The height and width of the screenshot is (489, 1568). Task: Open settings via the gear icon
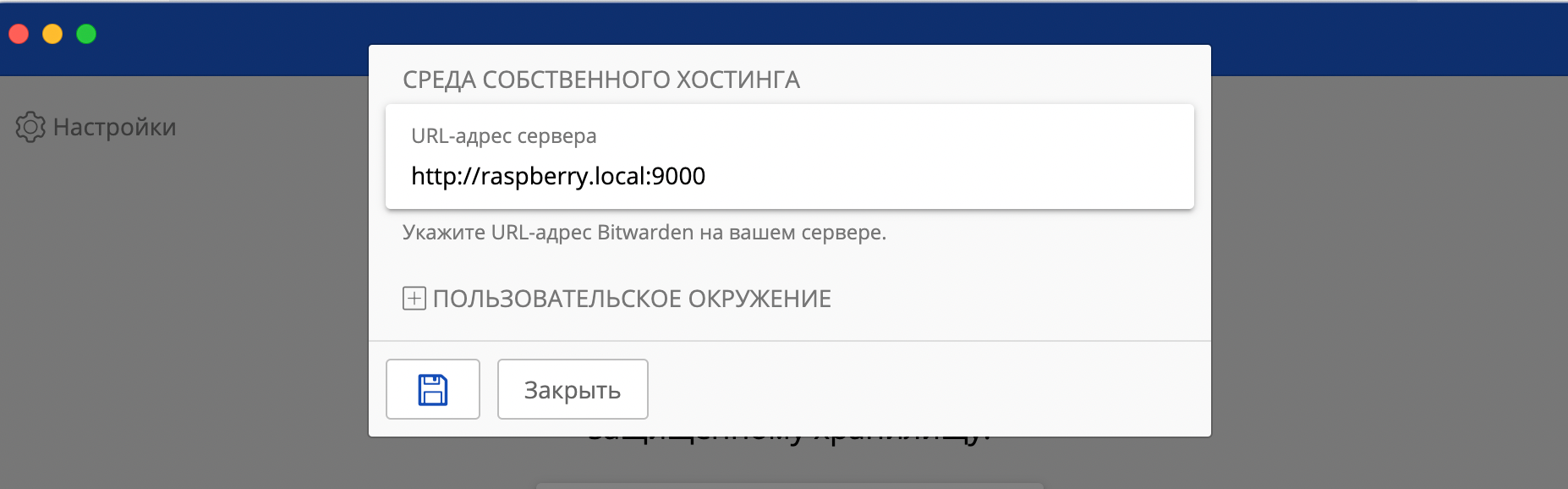coord(30,127)
